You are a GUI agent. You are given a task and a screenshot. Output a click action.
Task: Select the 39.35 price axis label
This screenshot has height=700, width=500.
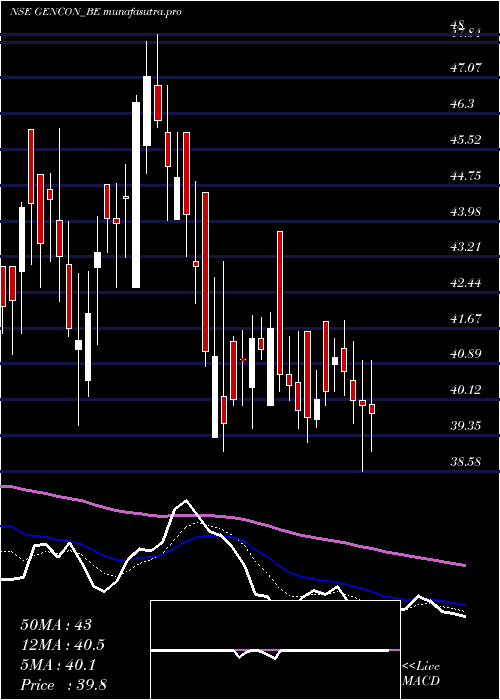[466, 425]
